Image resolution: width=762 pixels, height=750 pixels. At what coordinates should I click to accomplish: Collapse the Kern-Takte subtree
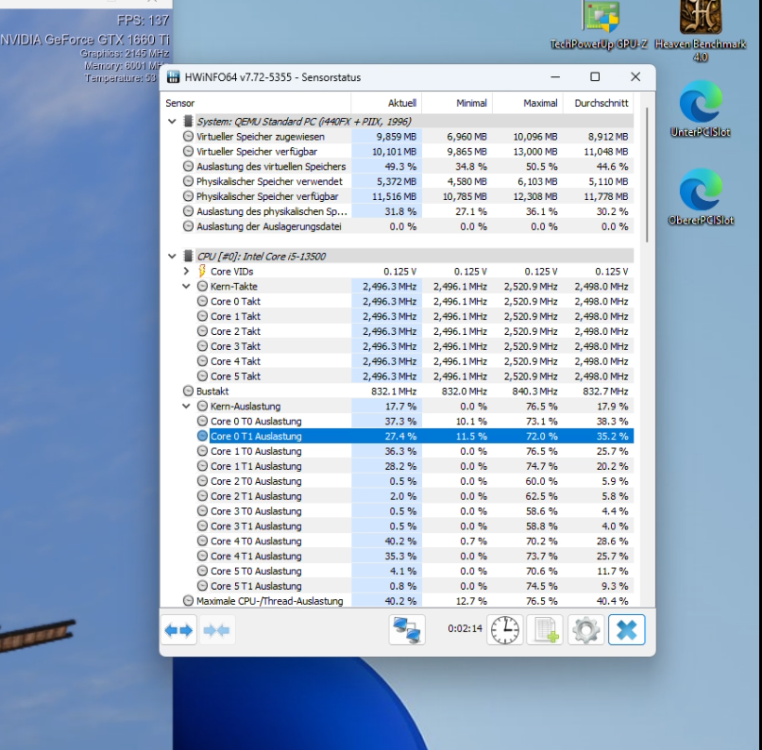tap(186, 286)
